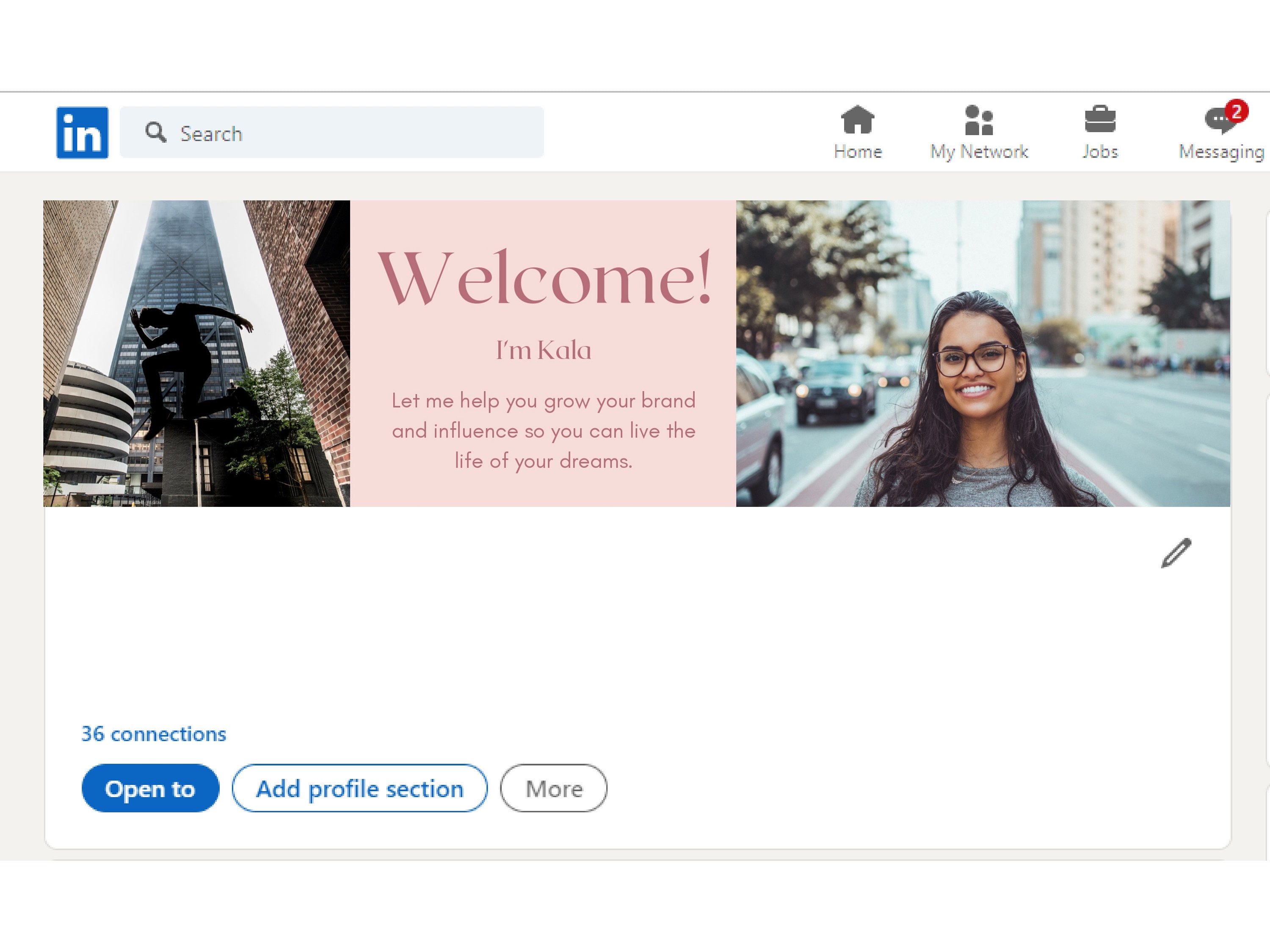Open the More options menu
The image size is (1270, 952).
[x=553, y=788]
